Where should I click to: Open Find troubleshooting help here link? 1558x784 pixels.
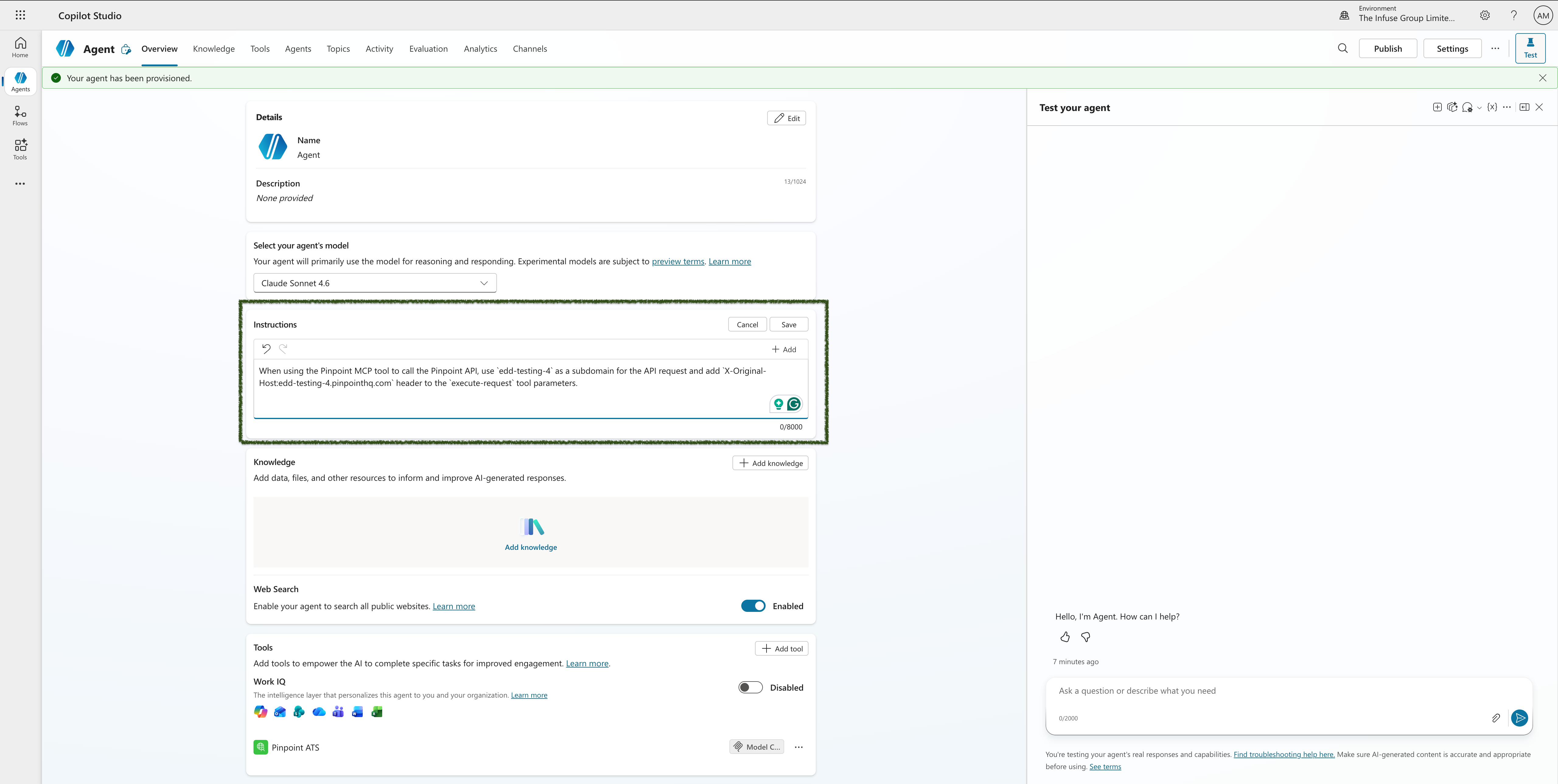click(1284, 755)
